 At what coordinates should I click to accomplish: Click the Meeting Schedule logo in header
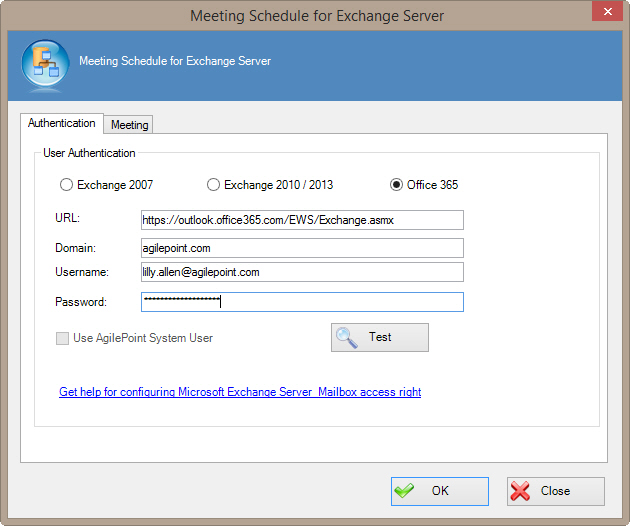45,64
